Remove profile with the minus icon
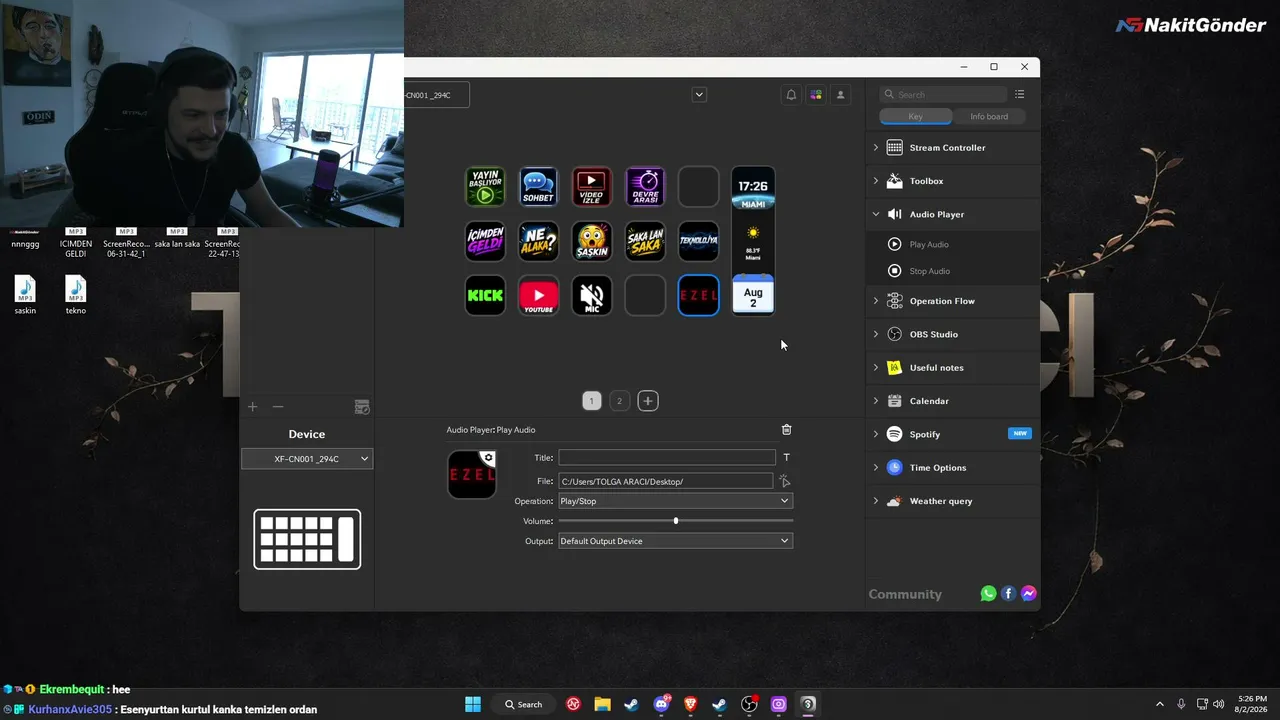The width and height of the screenshot is (1280, 720). 278,407
